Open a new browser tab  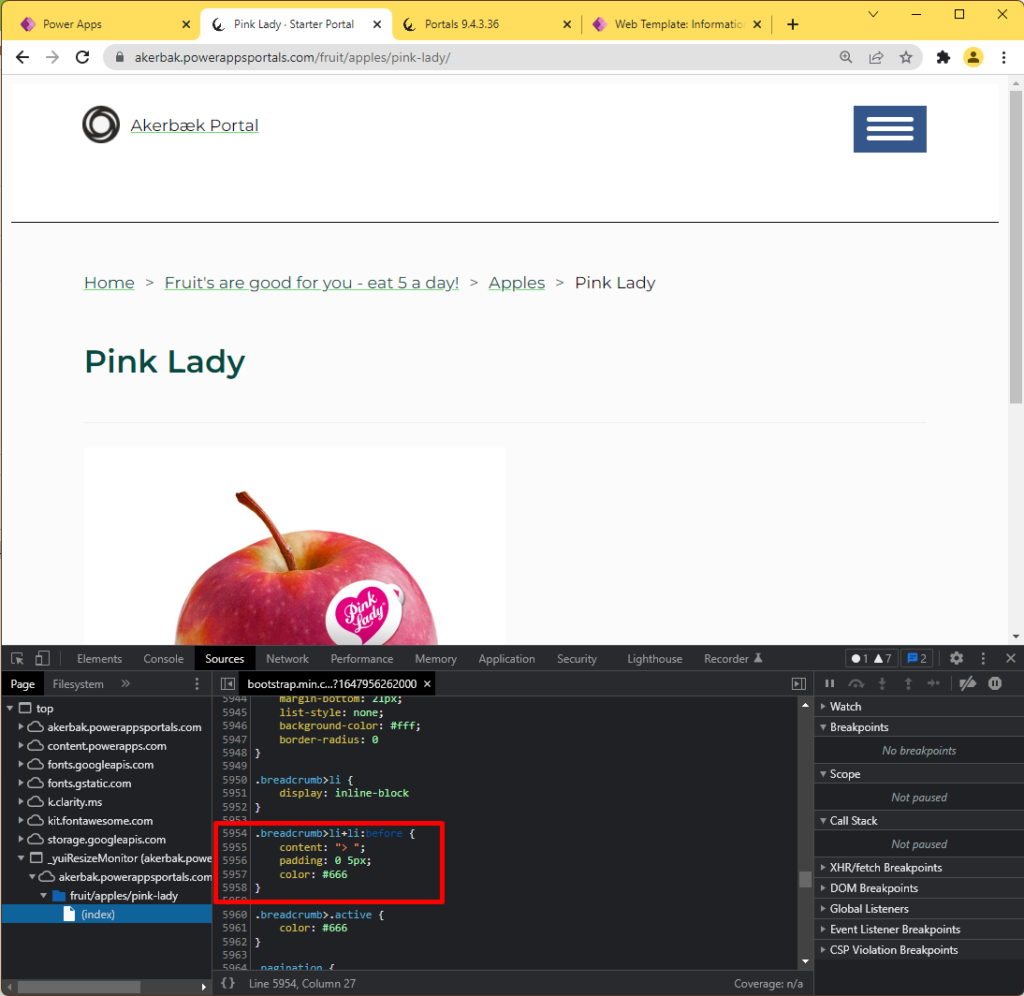792,24
